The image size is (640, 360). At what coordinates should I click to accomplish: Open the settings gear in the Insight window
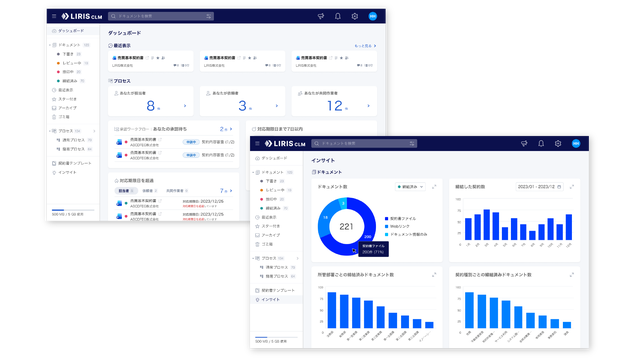(x=558, y=144)
